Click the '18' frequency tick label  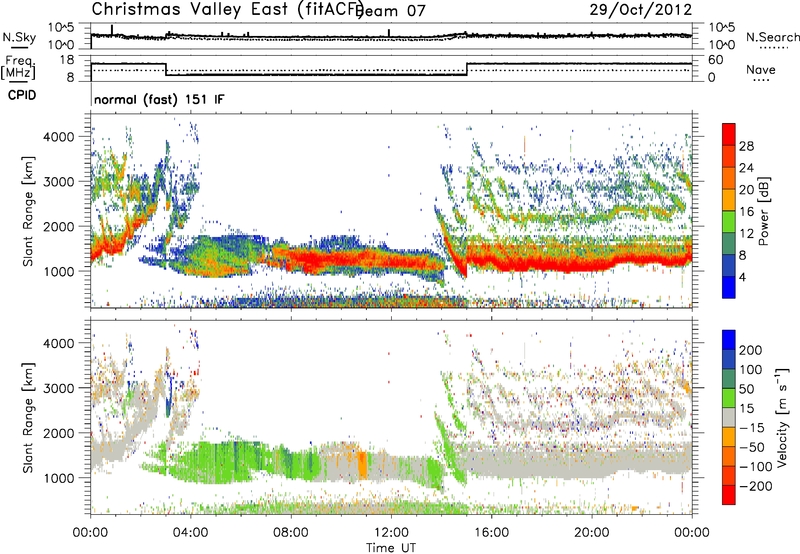point(67,60)
